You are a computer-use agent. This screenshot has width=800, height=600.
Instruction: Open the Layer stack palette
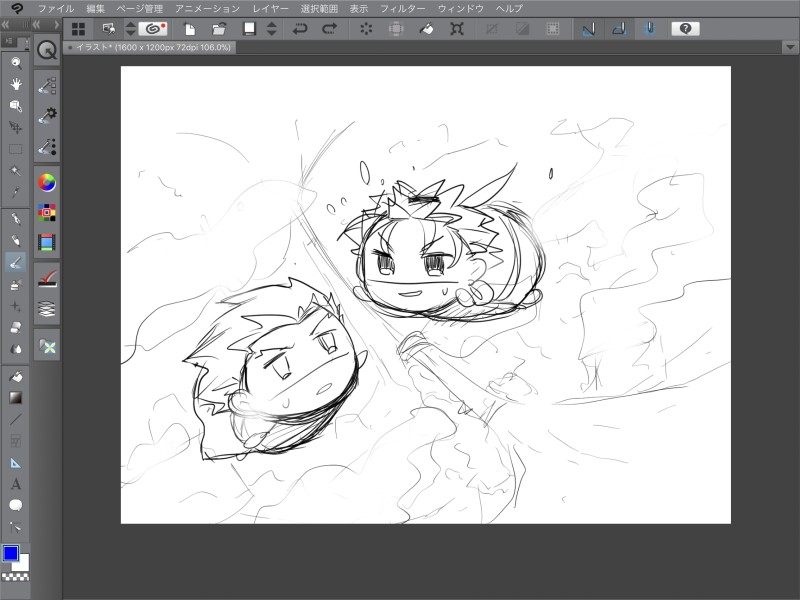pos(47,309)
